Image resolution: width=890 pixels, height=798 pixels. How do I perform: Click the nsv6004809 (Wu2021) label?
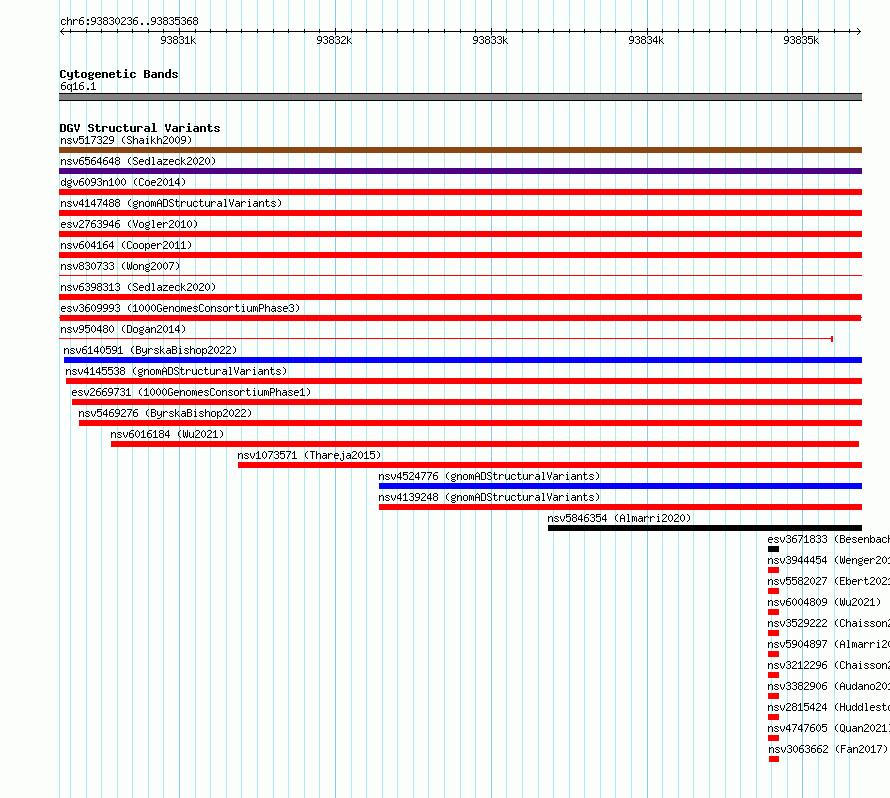[824, 602]
